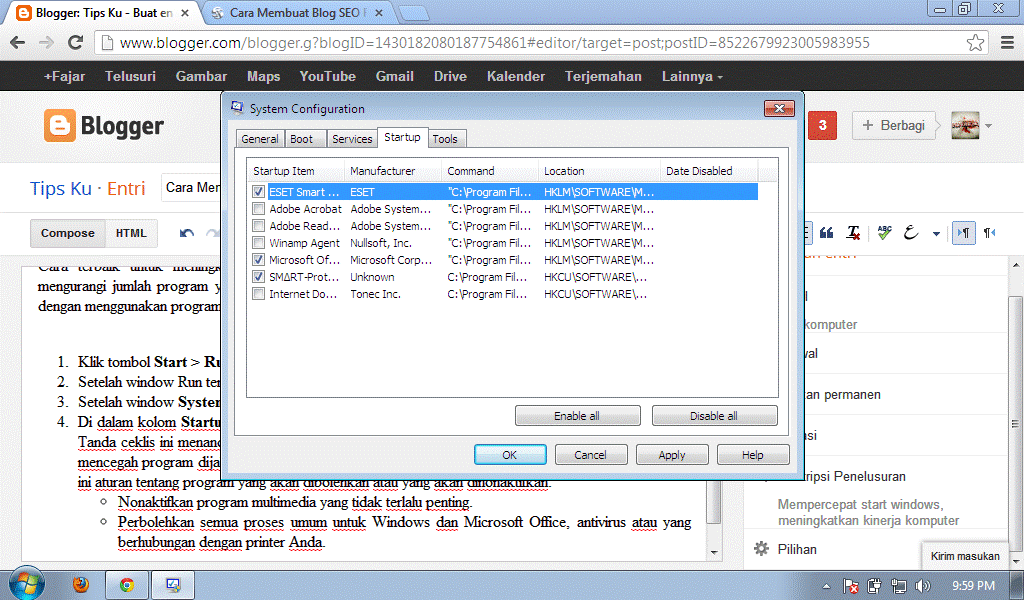Switch editor to HTML mode
This screenshot has width=1024, height=600.
(131, 233)
